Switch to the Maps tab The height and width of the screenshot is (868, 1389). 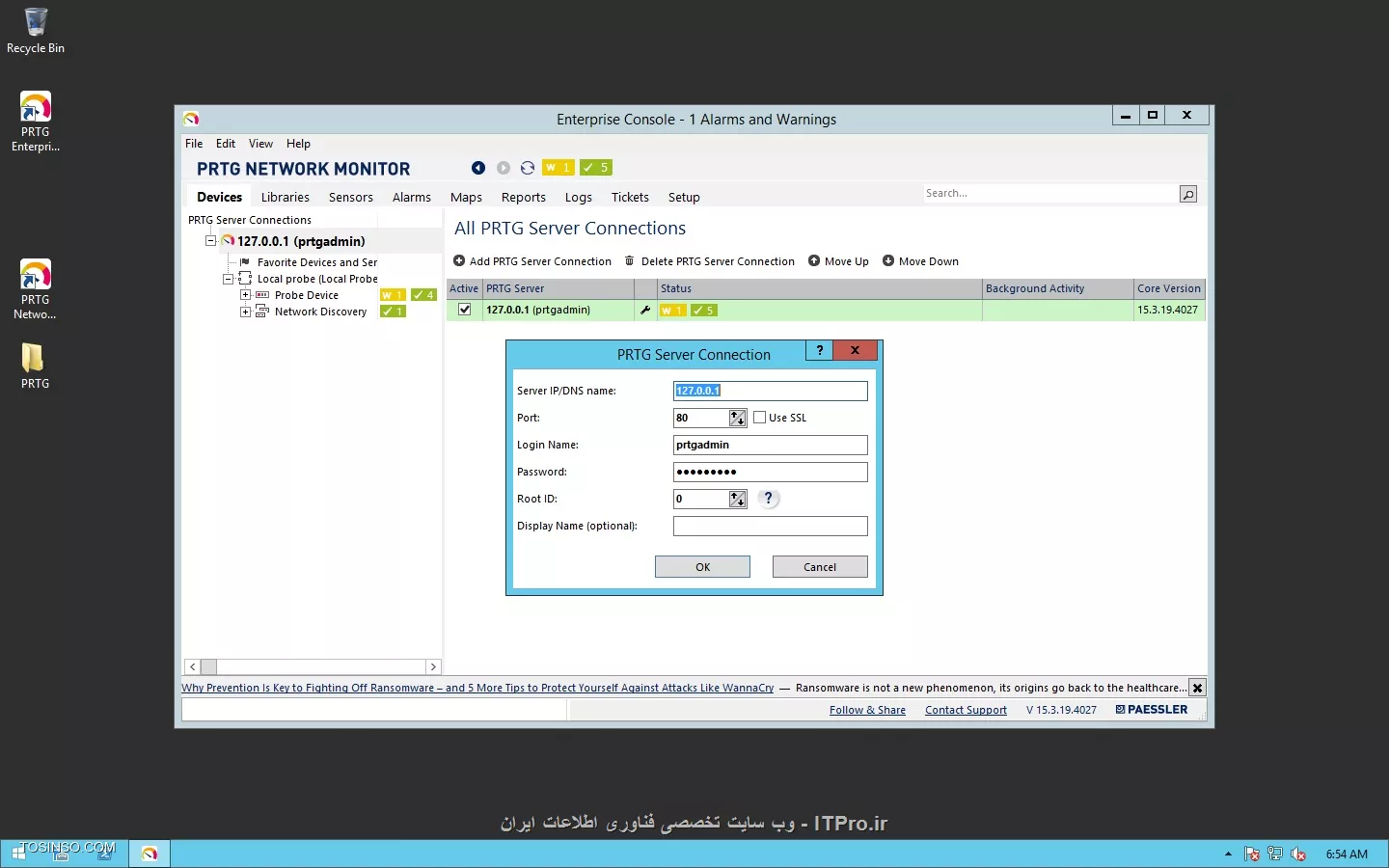[466, 197]
